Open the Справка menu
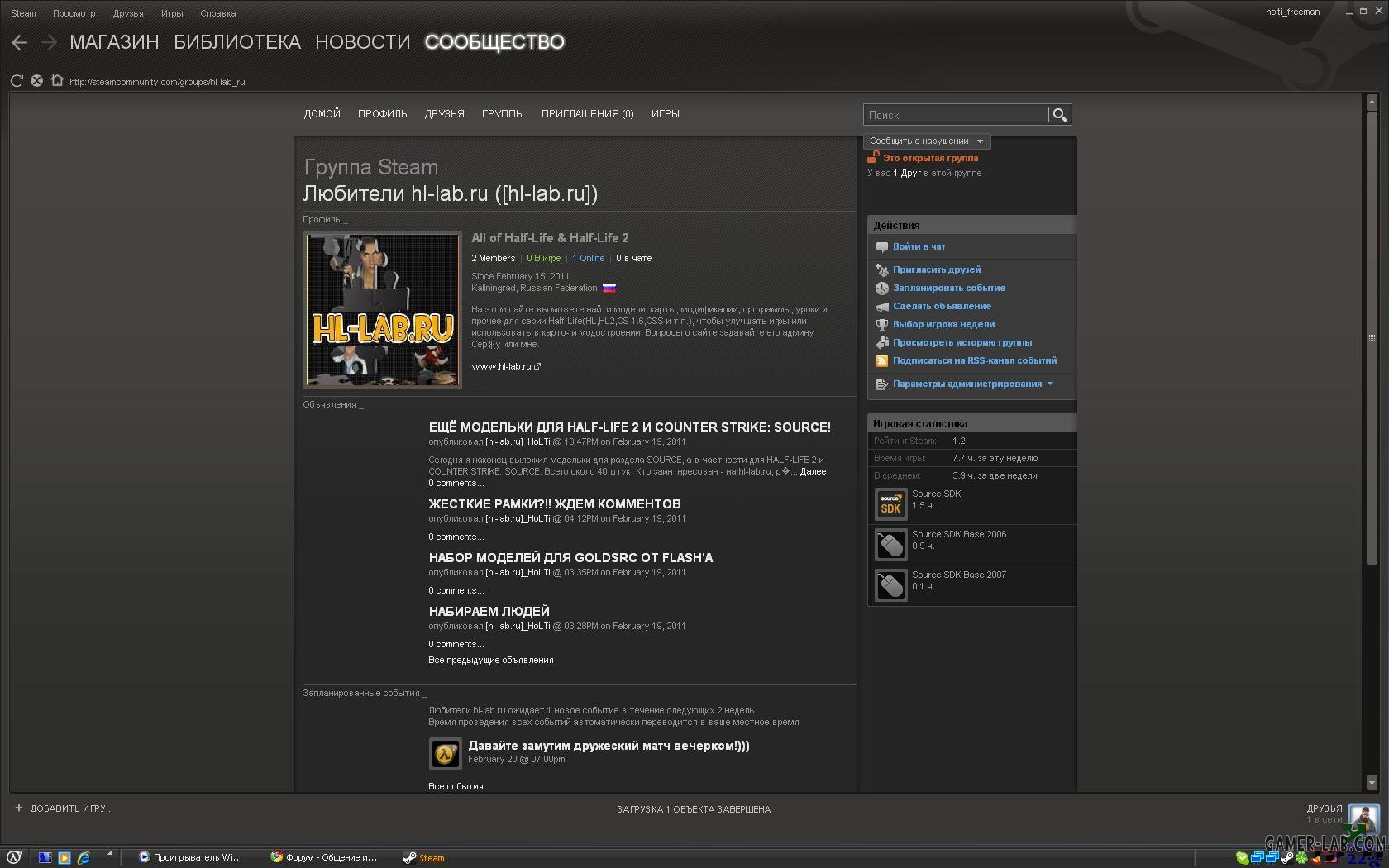This screenshot has width=1389, height=868. click(x=218, y=13)
